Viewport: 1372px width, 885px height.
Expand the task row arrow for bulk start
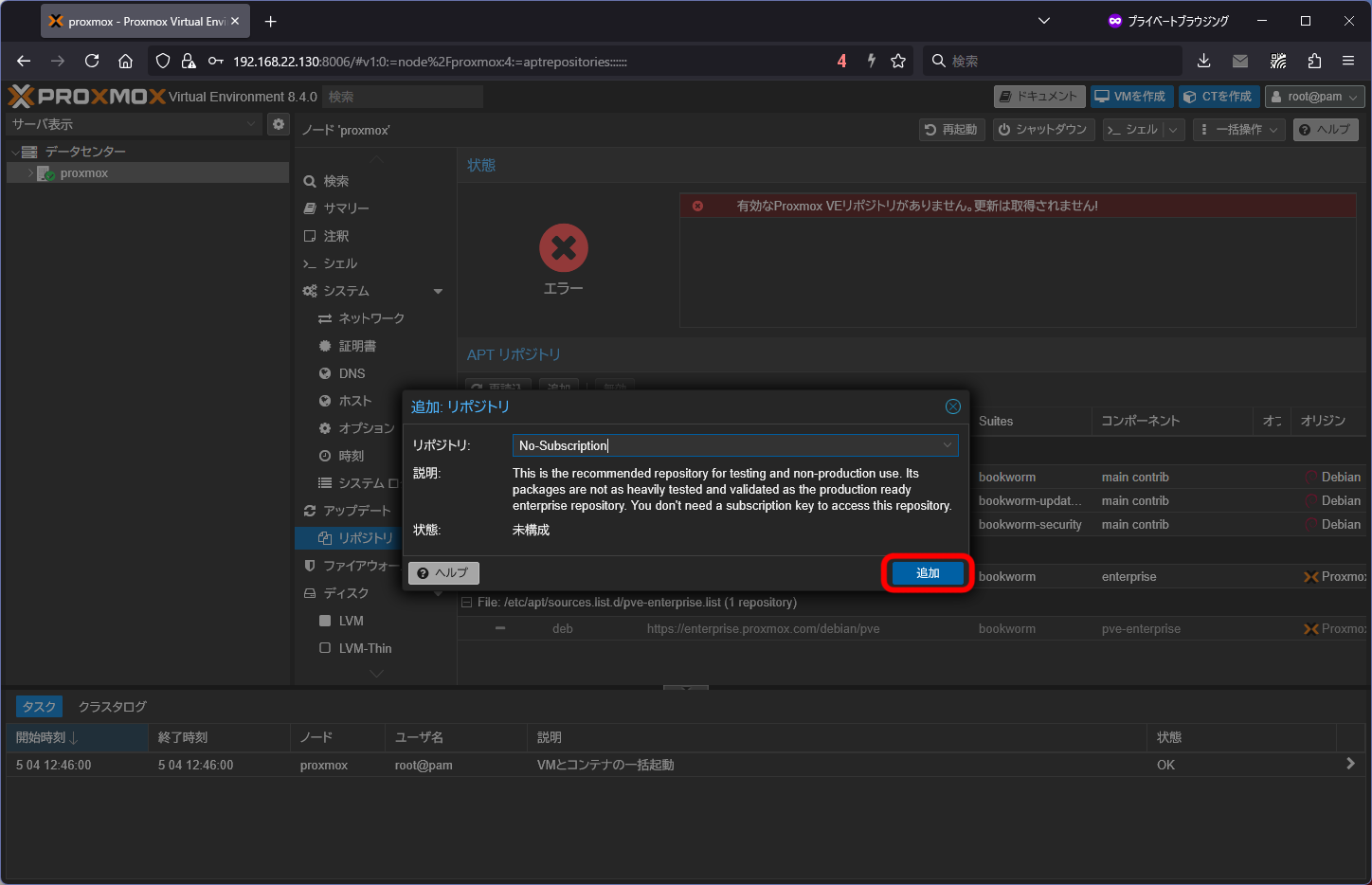(1350, 764)
